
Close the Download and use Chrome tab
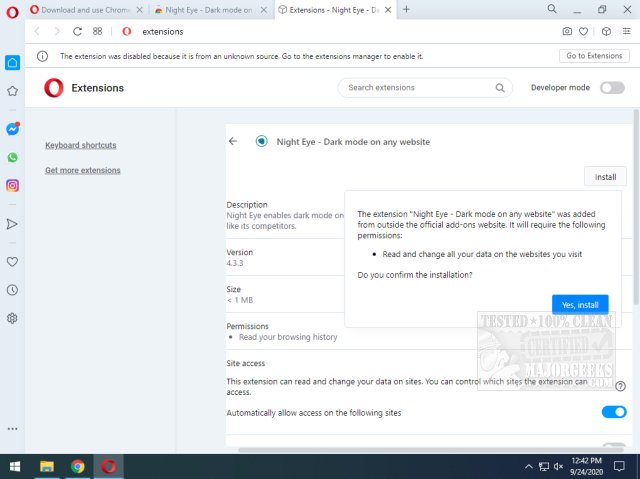140,10
